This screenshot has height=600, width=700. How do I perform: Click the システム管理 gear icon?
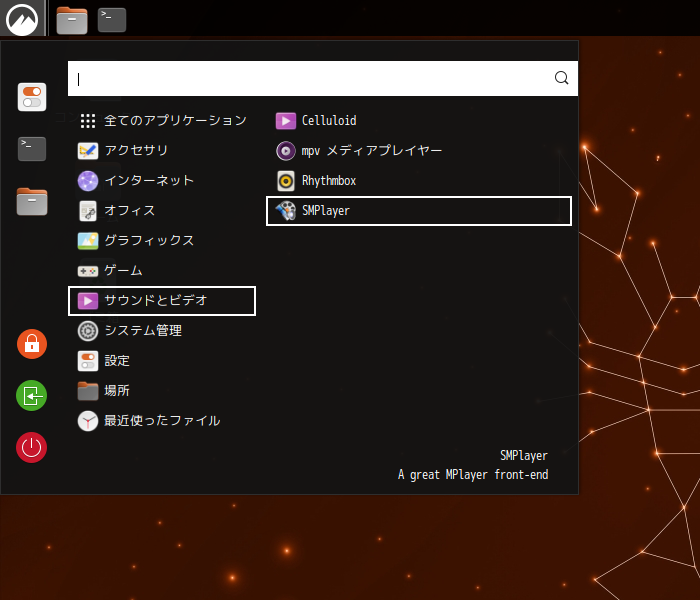click(88, 331)
